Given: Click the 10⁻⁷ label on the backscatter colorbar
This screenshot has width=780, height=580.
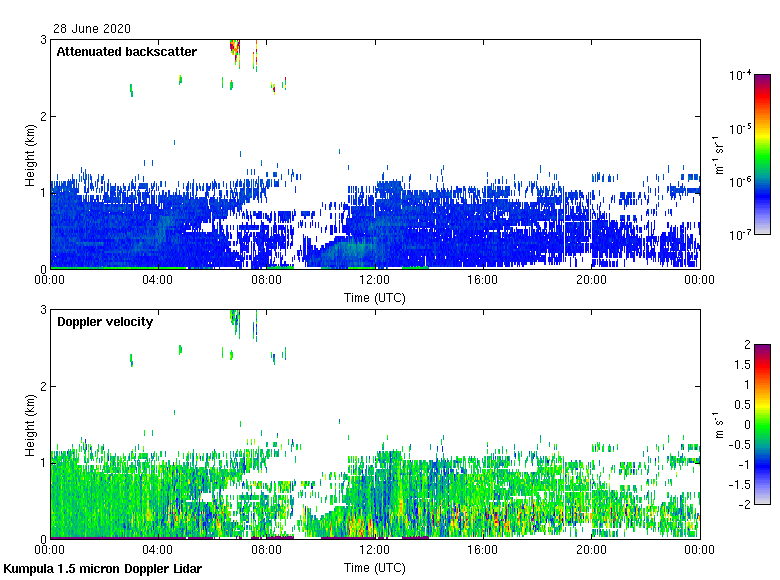Looking at the screenshot, I should [741, 235].
